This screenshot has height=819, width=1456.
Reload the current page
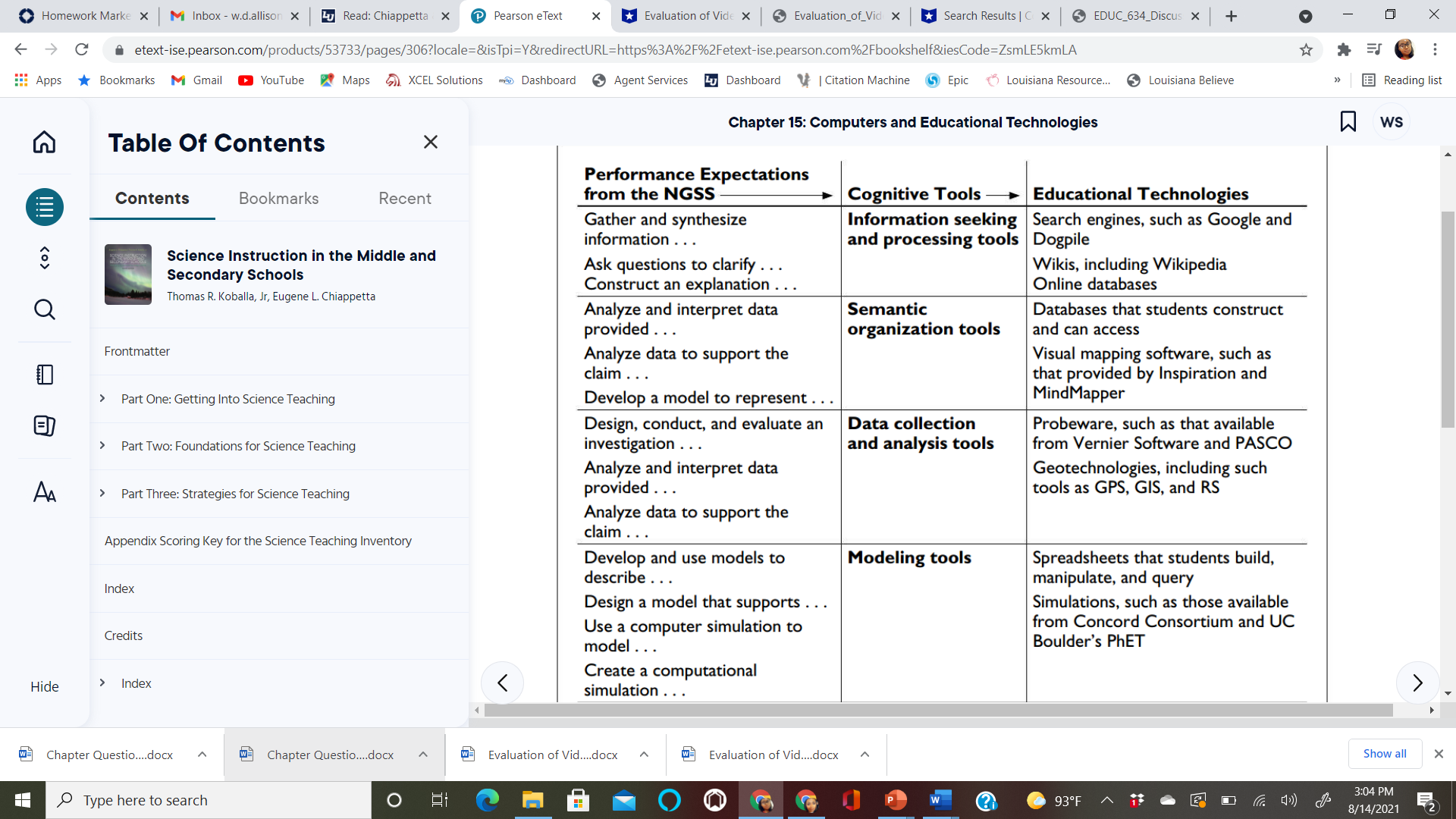tap(82, 50)
